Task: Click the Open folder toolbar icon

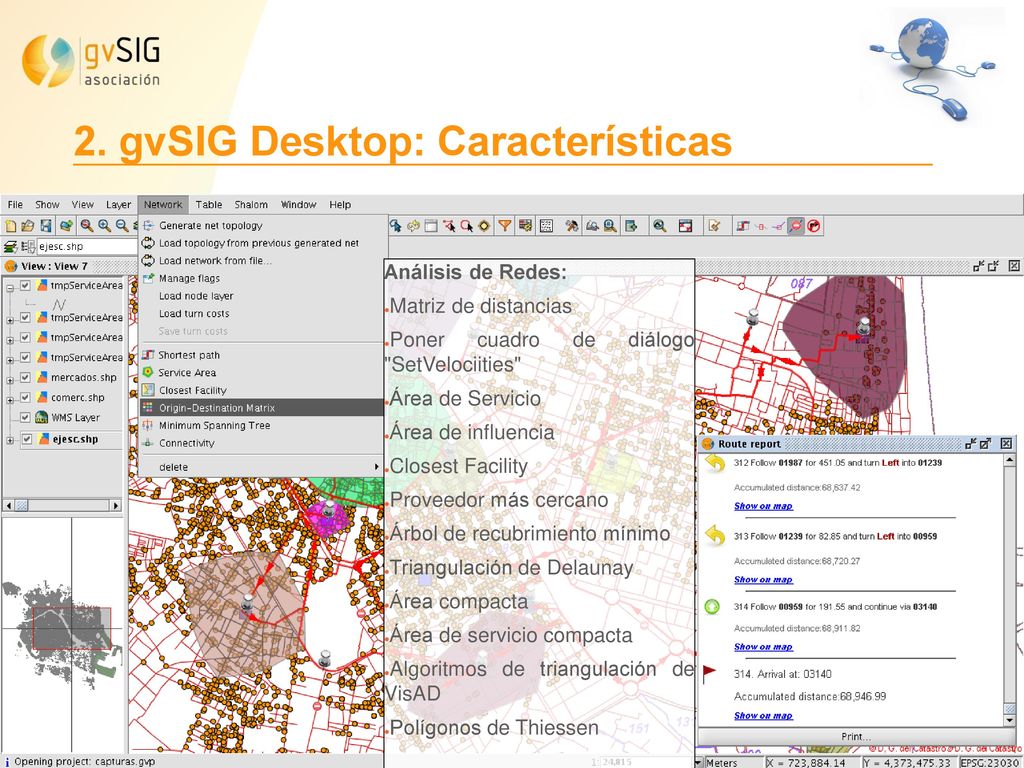Action: point(27,226)
